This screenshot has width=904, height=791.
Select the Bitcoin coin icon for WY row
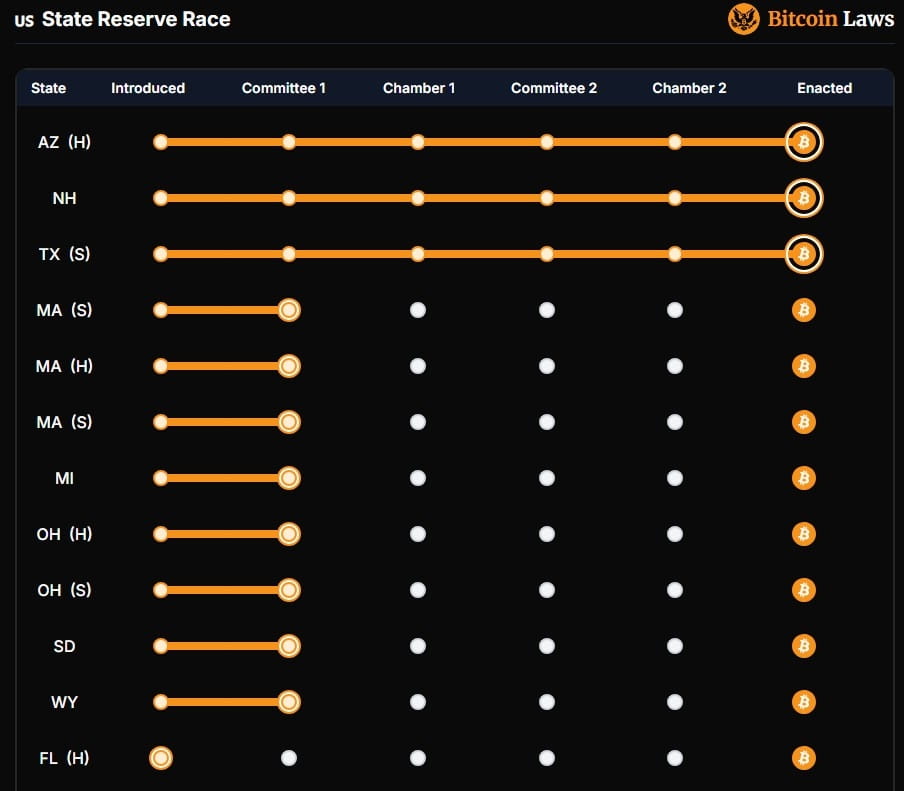[803, 702]
